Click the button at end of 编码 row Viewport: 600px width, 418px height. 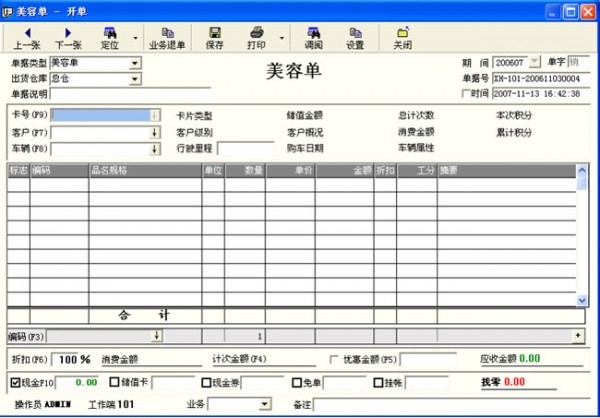(x=578, y=336)
